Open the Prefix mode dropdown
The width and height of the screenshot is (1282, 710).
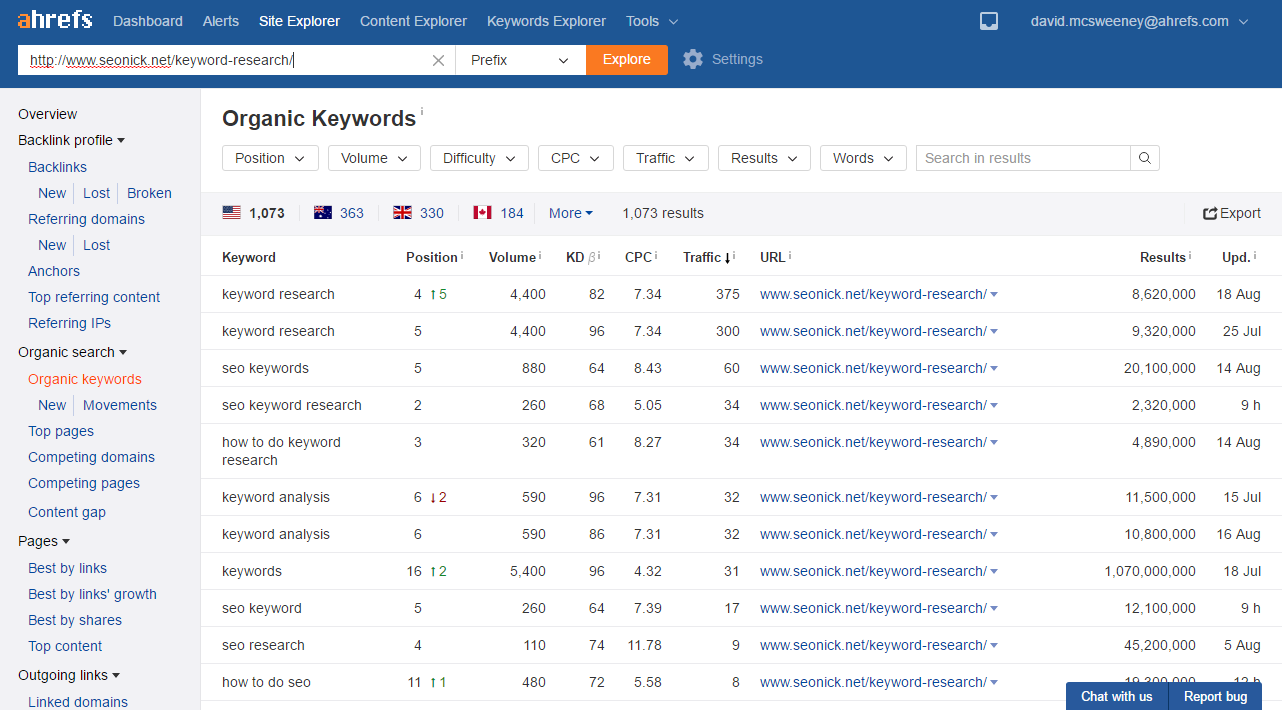[x=520, y=60]
